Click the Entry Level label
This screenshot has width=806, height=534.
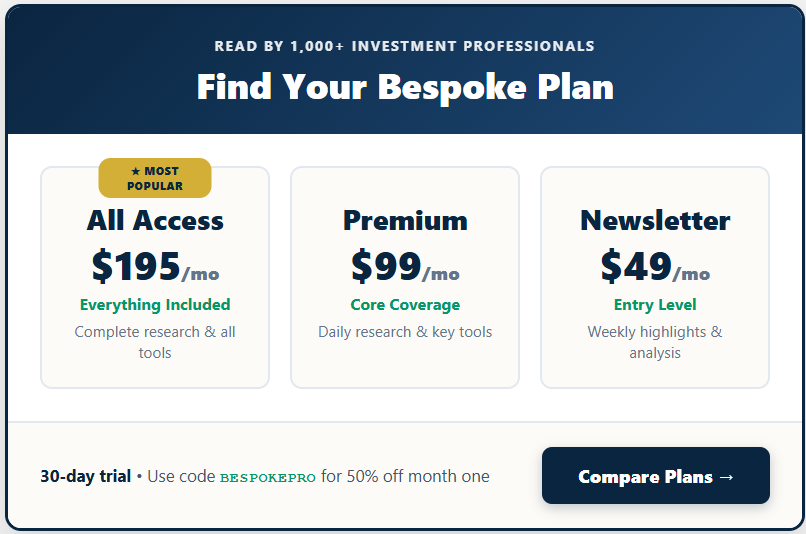[655, 305]
